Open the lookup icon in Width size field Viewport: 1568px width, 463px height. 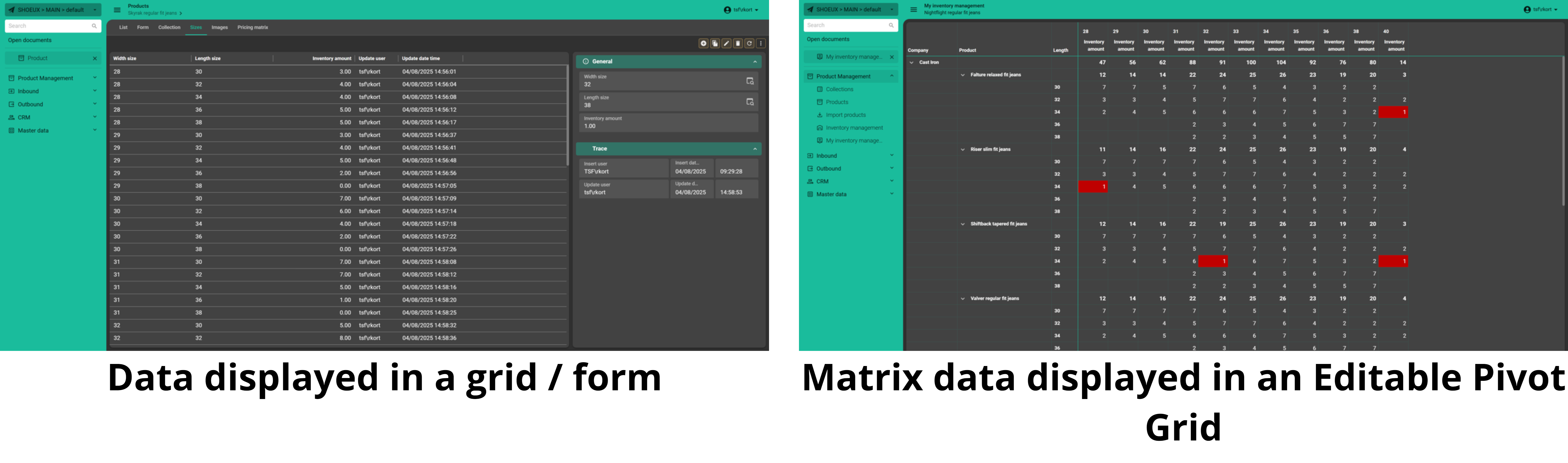(x=750, y=81)
